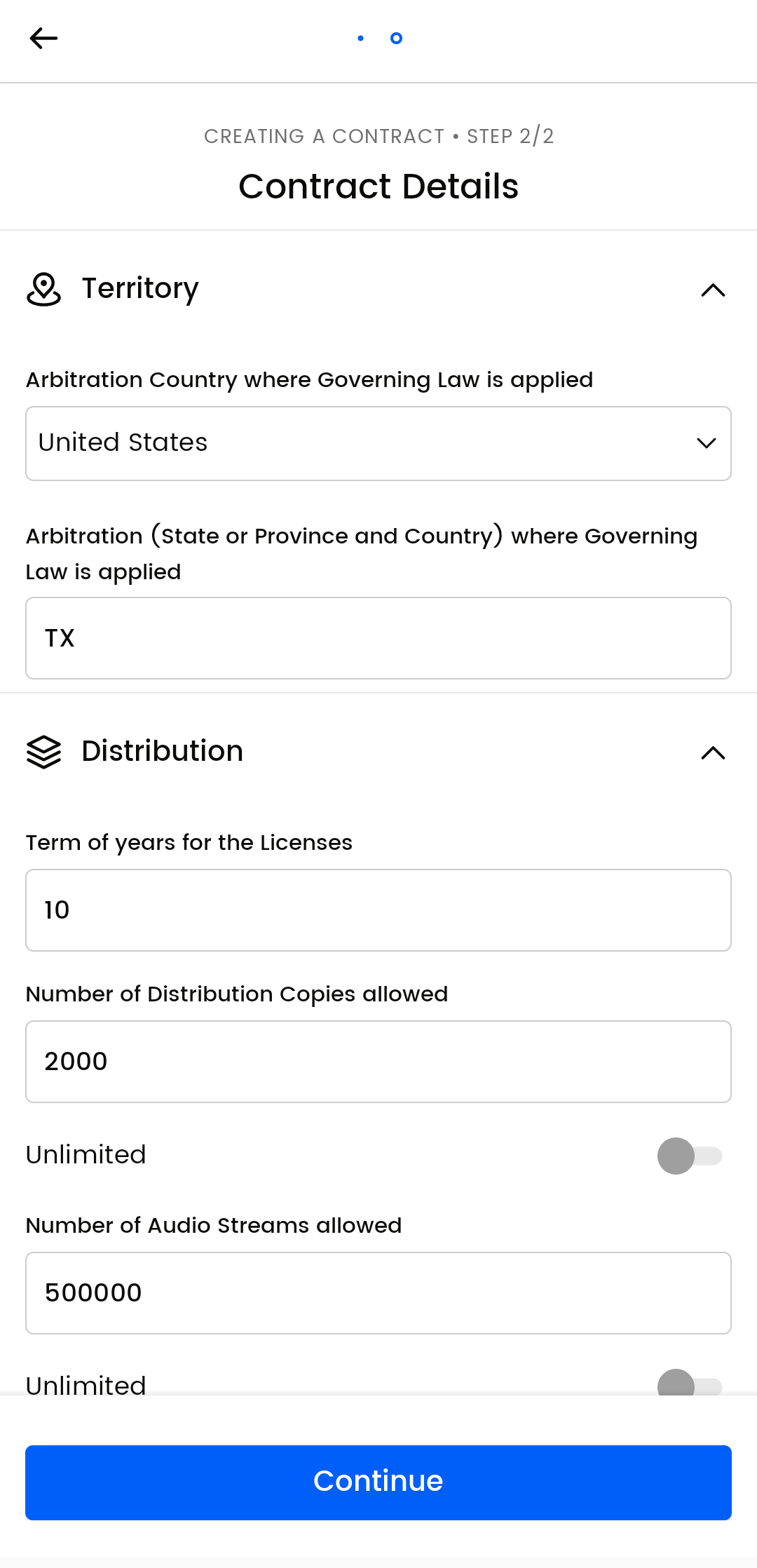The image size is (757, 1568).
Task: Click the Unlimited label under Distribution Copies
Action: pyautogui.click(x=86, y=1155)
